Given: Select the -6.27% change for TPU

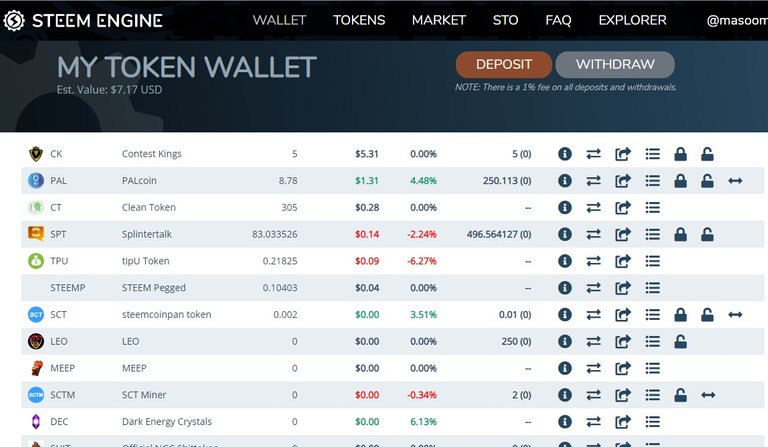Looking at the screenshot, I should point(422,261).
